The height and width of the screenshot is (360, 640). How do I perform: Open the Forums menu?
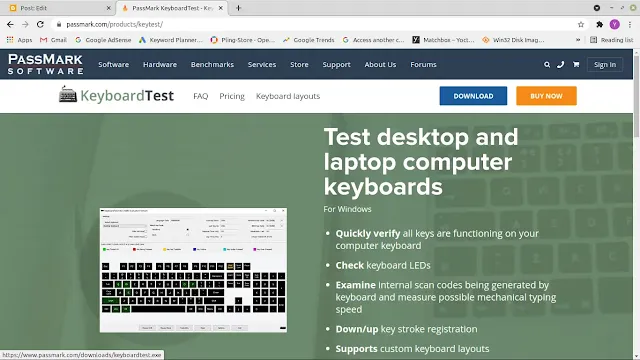pyautogui.click(x=423, y=64)
